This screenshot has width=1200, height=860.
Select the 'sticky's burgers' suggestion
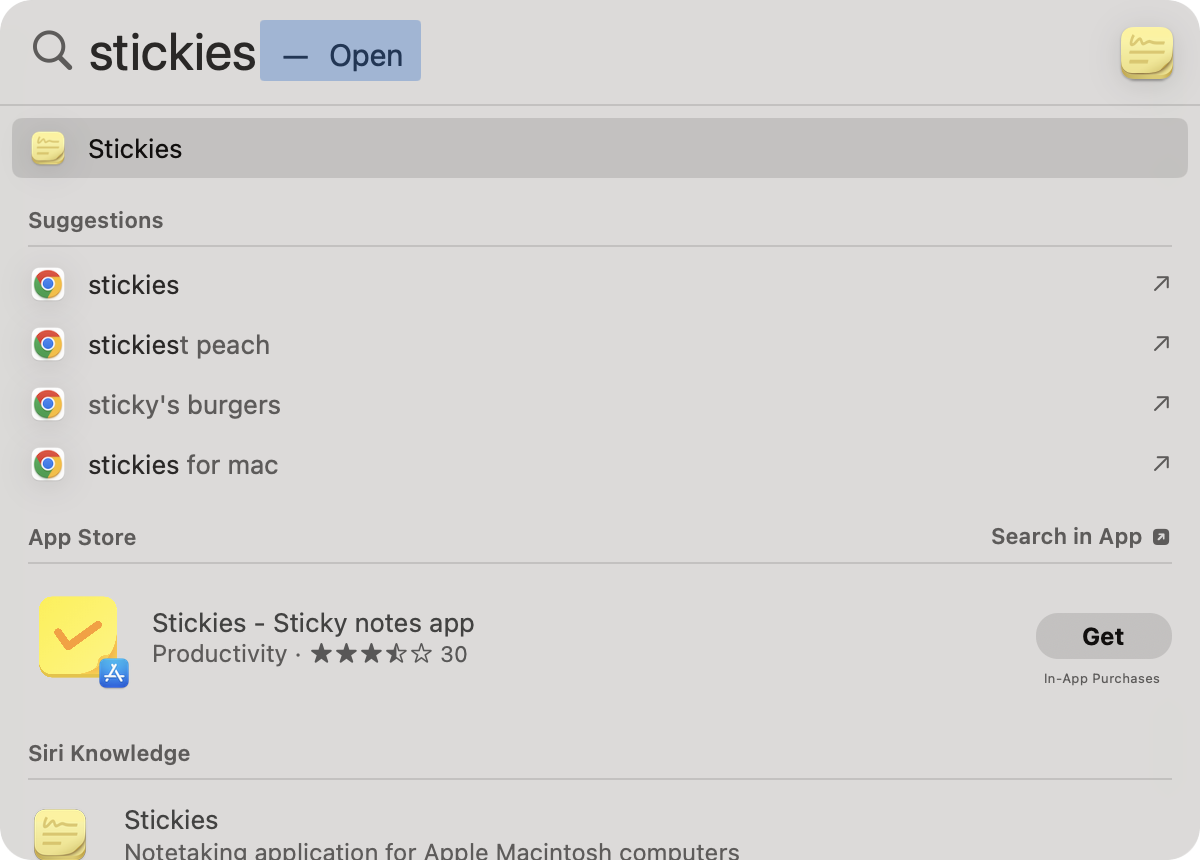point(184,404)
